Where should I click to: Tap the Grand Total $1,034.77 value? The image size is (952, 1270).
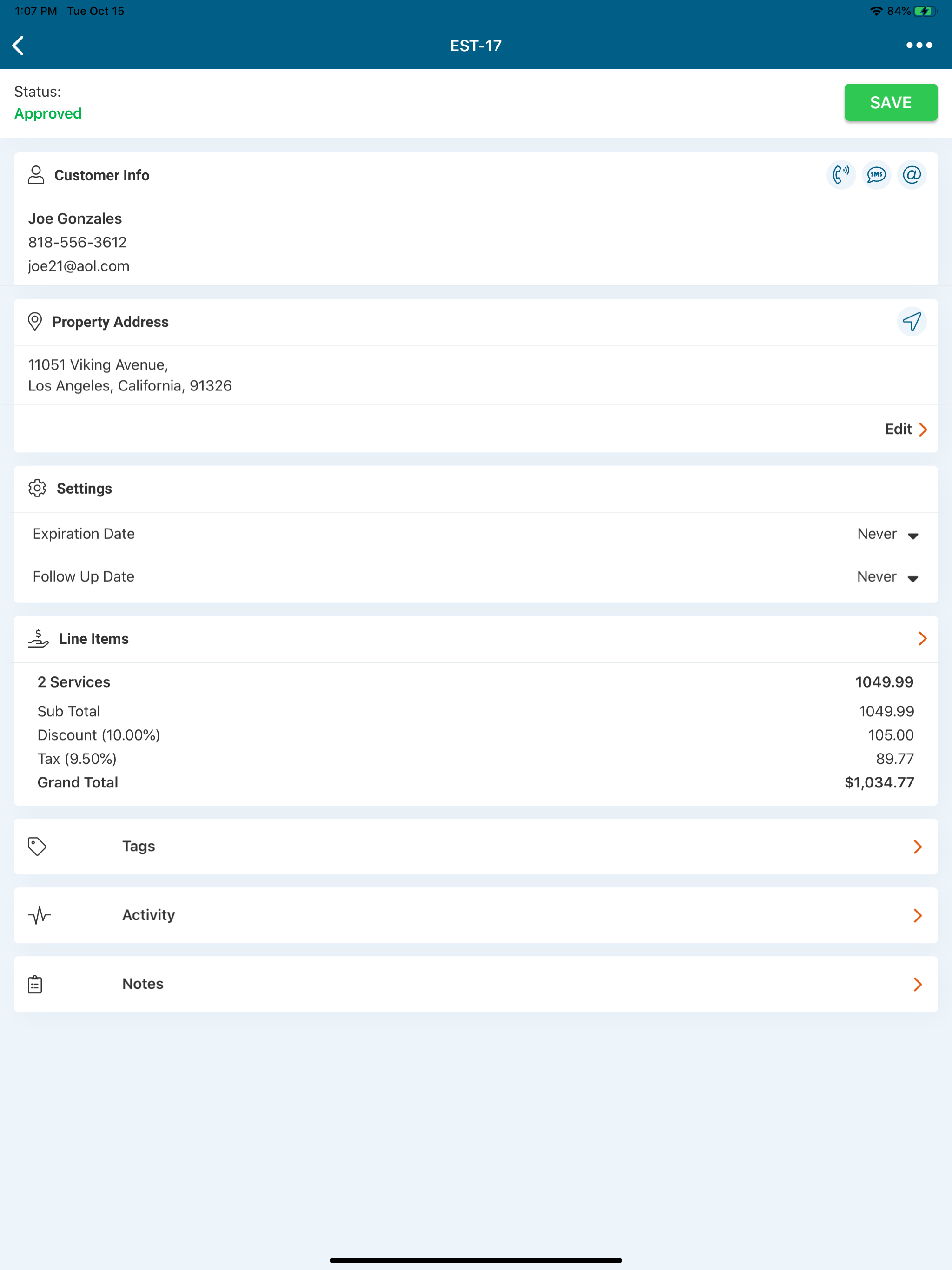[879, 782]
